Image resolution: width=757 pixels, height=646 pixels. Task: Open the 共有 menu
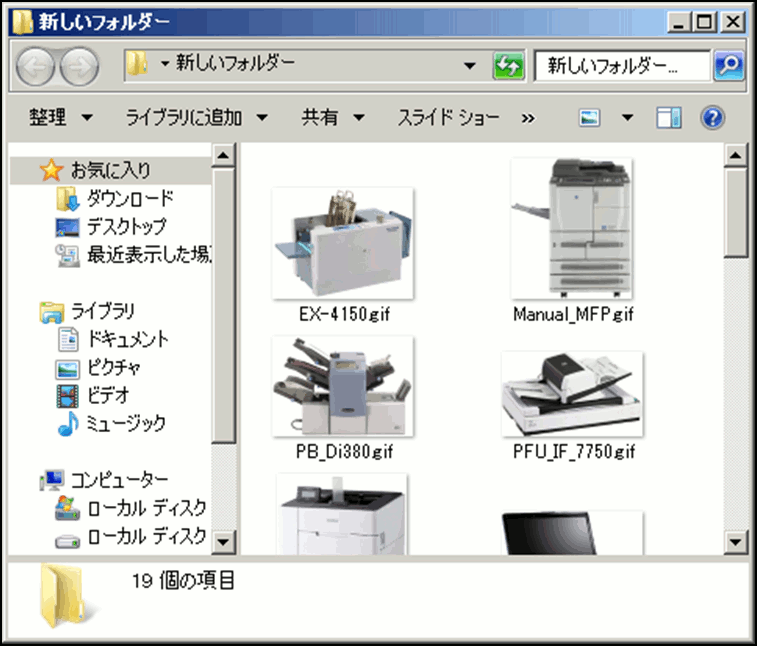point(333,118)
